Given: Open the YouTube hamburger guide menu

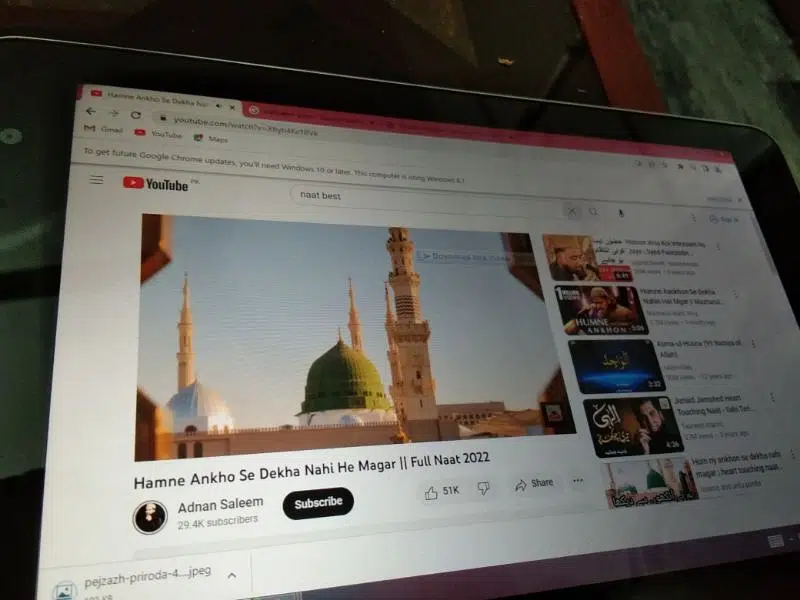Looking at the screenshot, I should coord(96,180).
